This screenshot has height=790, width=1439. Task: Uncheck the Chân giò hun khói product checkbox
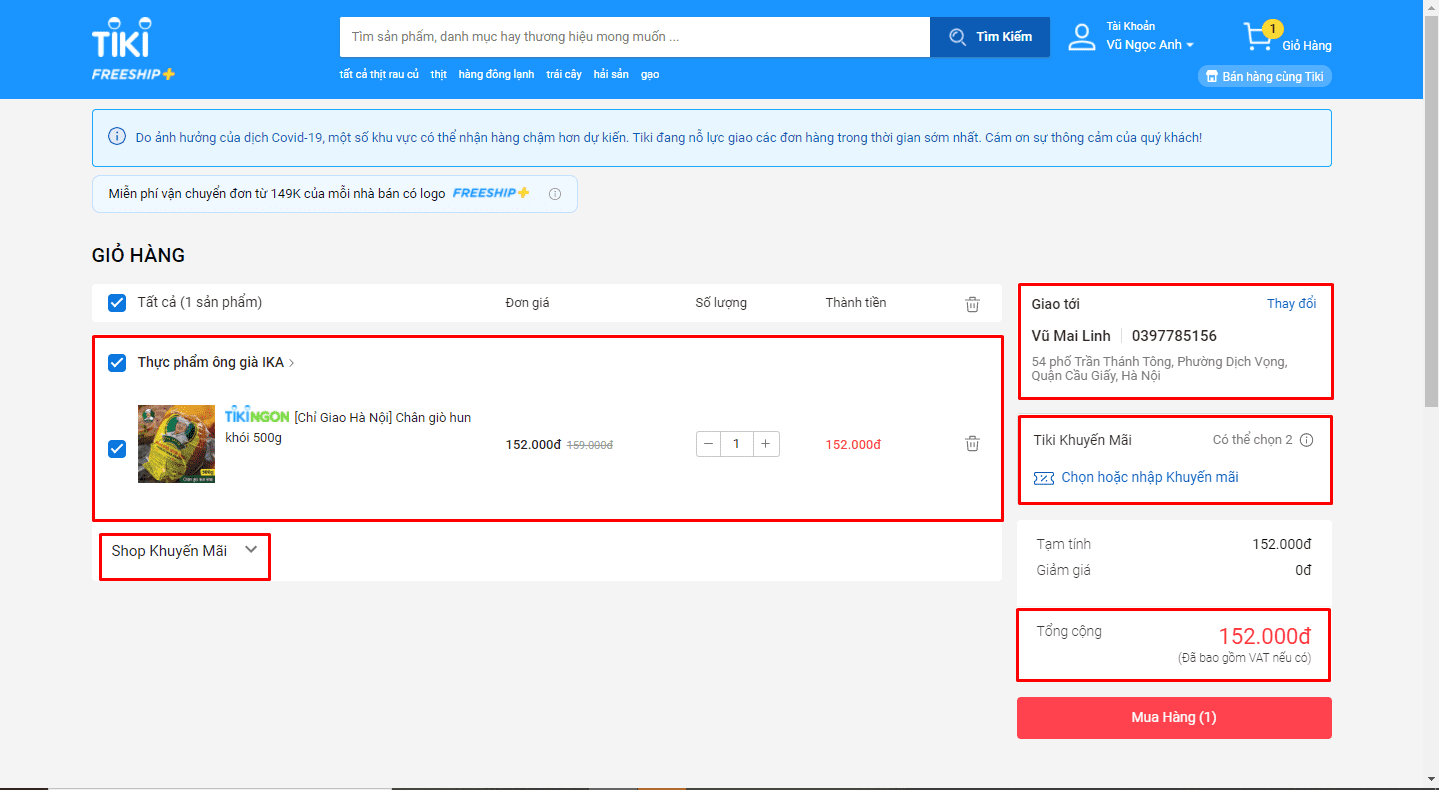tap(117, 449)
